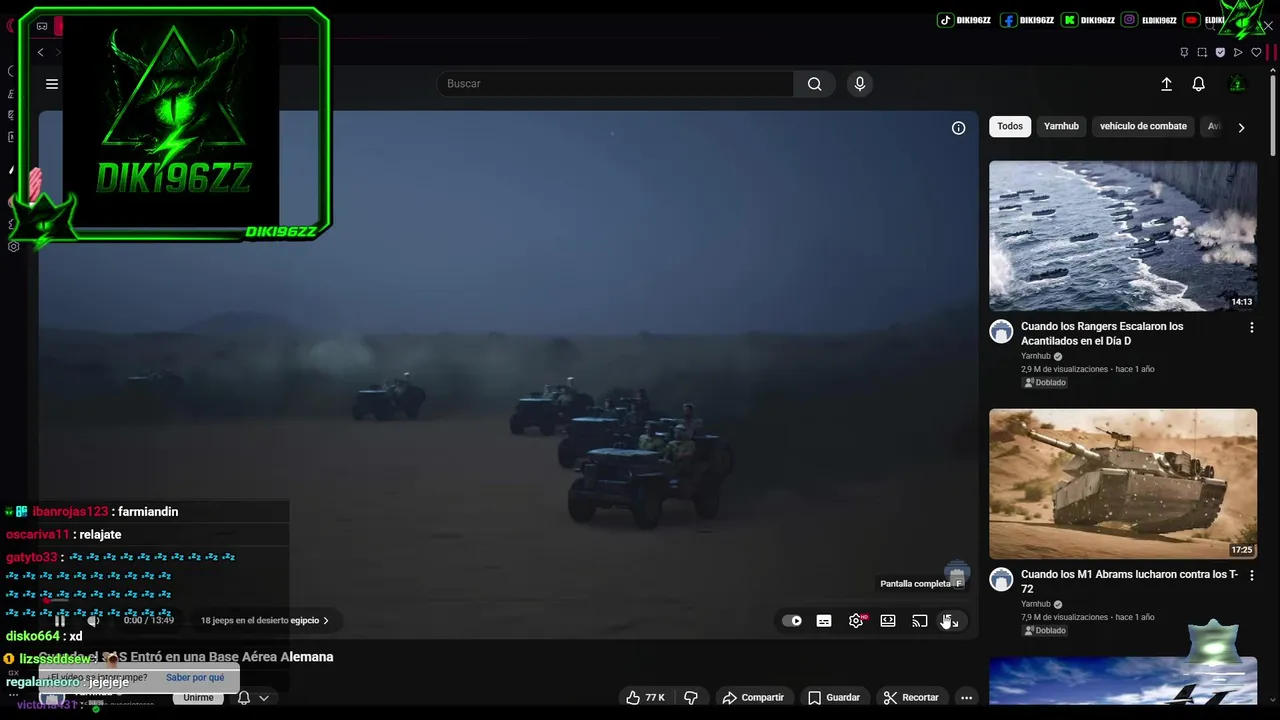Click Yarnhub avatar beside Rangers video
Screen dimensions: 1280x720
[x=1001, y=332]
